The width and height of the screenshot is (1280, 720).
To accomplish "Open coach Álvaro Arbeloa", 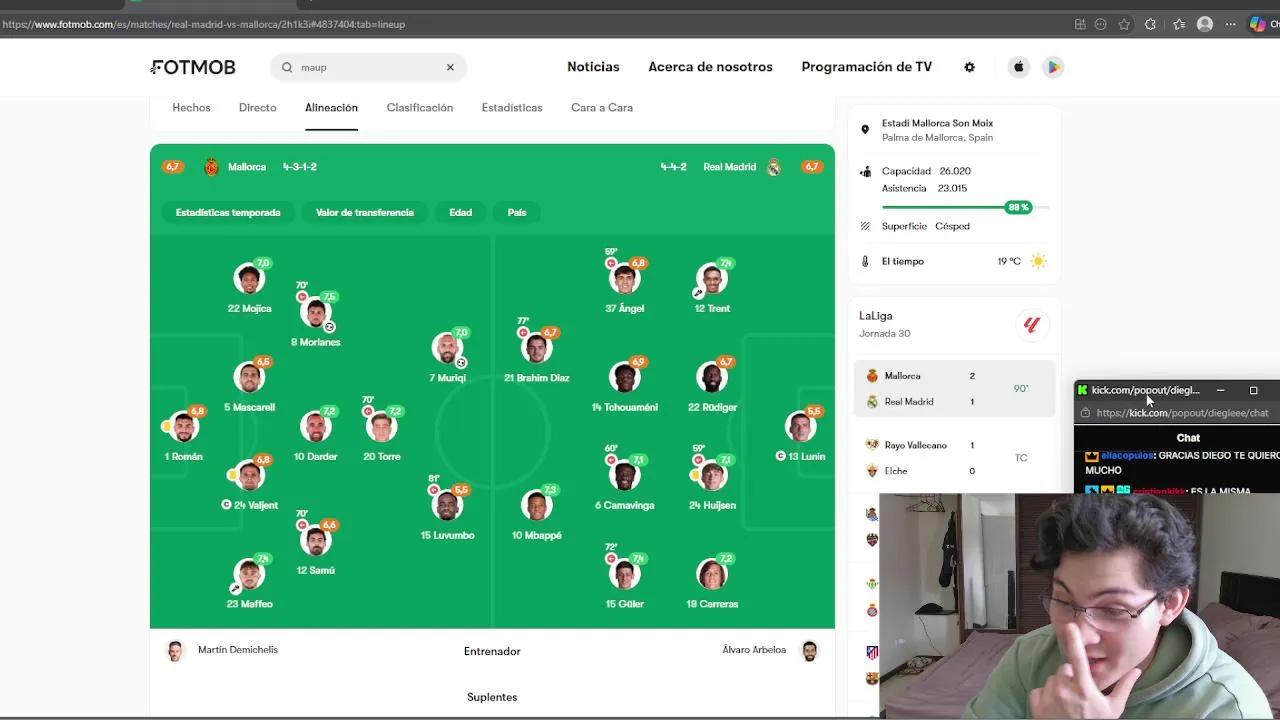I will [x=770, y=651].
